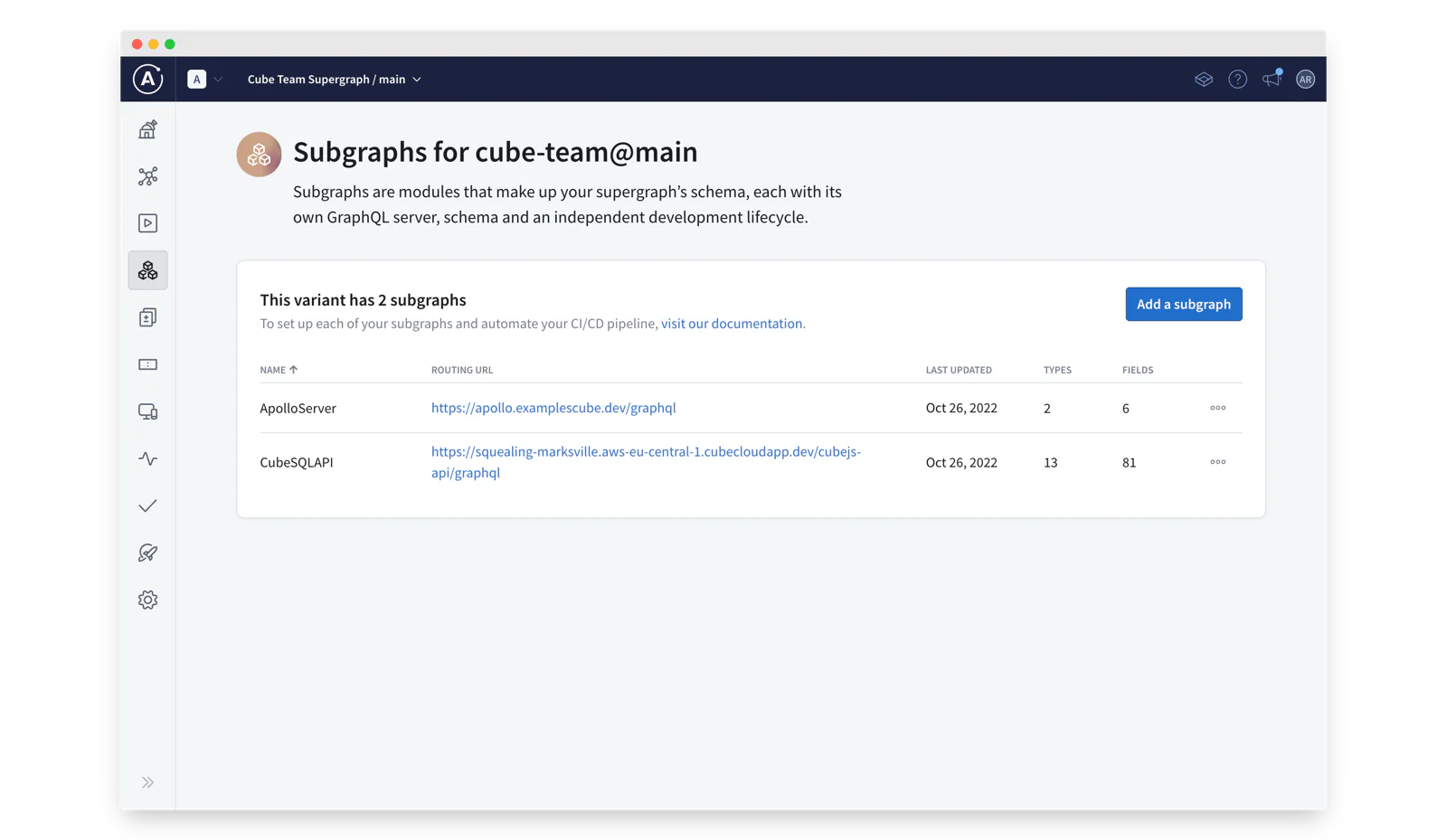This screenshot has height=840, width=1447.
Task: Sort by the NAME column header
Action: [x=279, y=370]
